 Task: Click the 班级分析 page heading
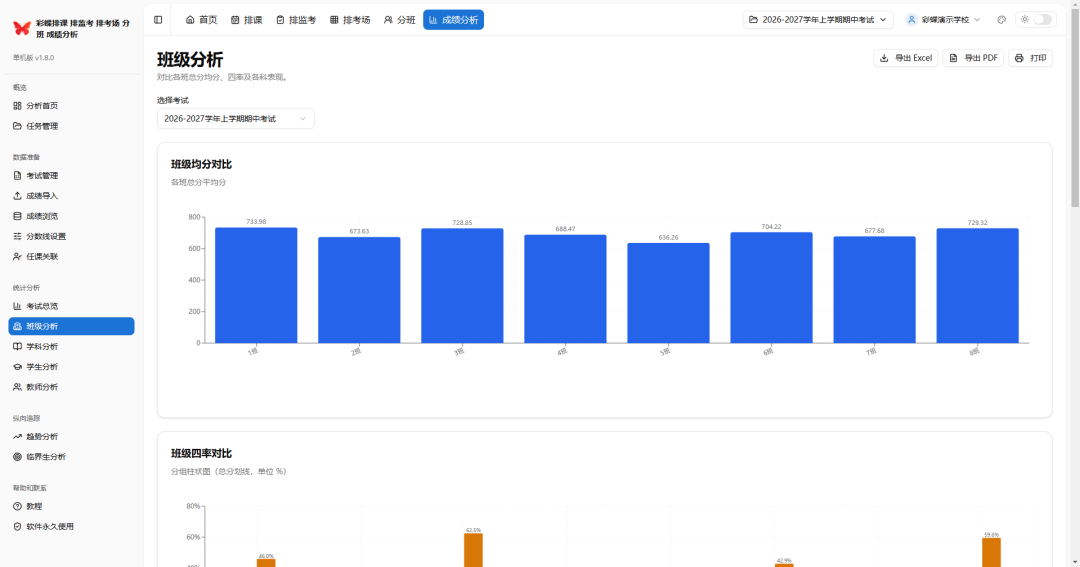click(x=190, y=59)
